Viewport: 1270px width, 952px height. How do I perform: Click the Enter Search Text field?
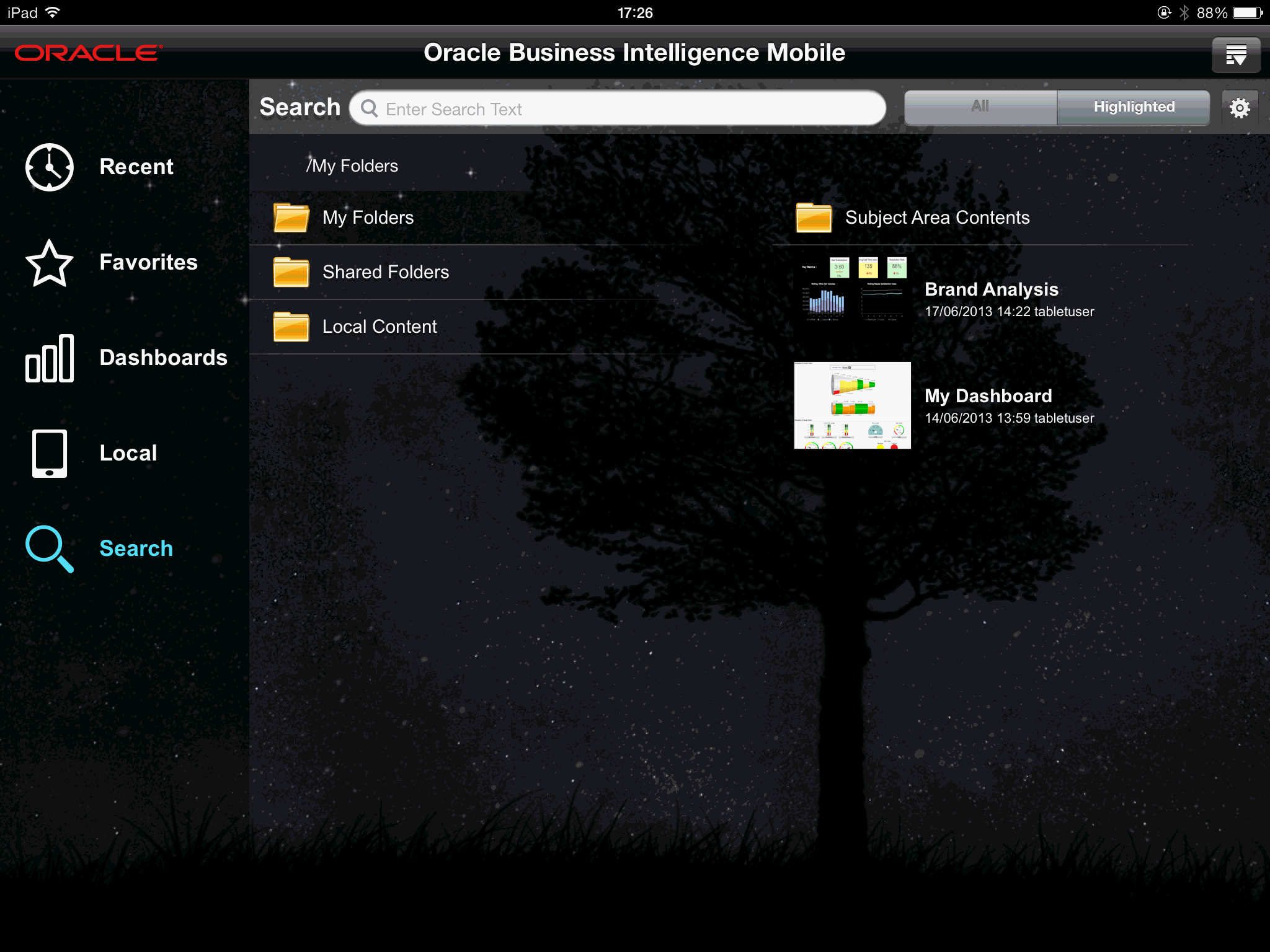click(618, 108)
